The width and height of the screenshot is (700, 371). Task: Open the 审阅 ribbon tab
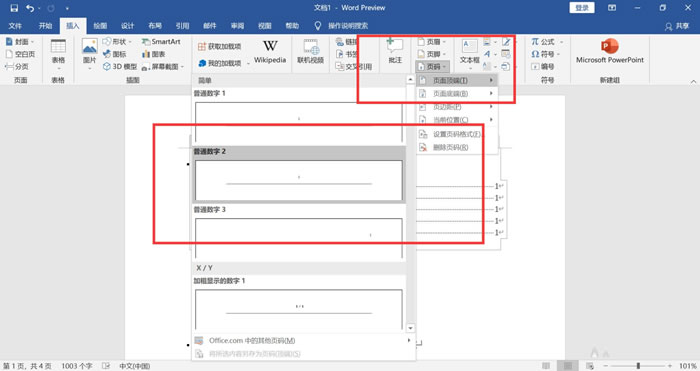point(237,26)
